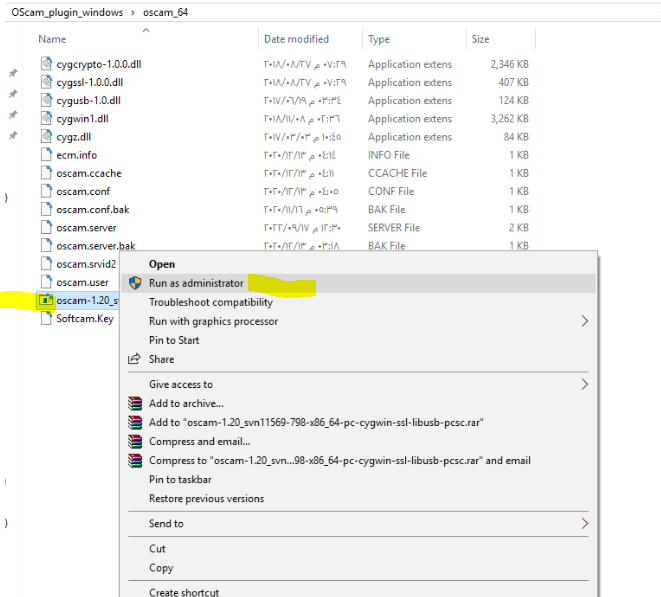Select the oscam.conf file name
The height and width of the screenshot is (597, 661).
click(x=83, y=191)
